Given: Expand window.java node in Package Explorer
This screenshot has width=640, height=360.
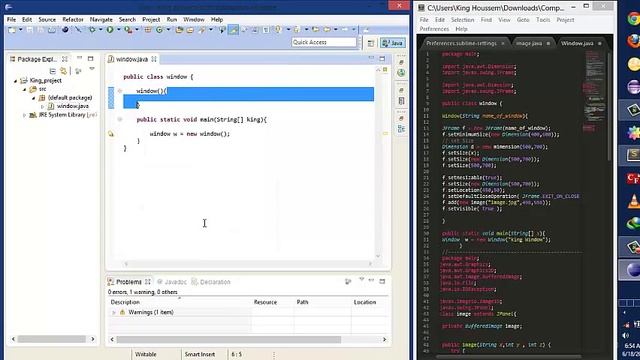Looking at the screenshot, I should tap(42, 107).
